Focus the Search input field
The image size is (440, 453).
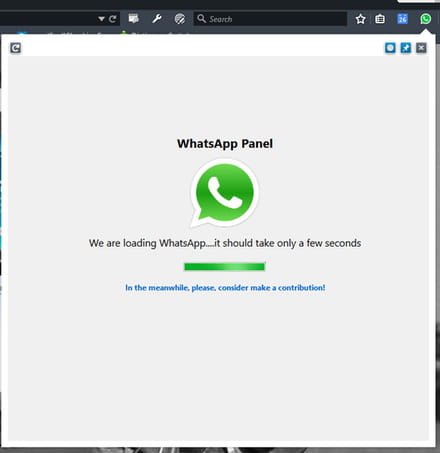pyautogui.click(x=270, y=19)
